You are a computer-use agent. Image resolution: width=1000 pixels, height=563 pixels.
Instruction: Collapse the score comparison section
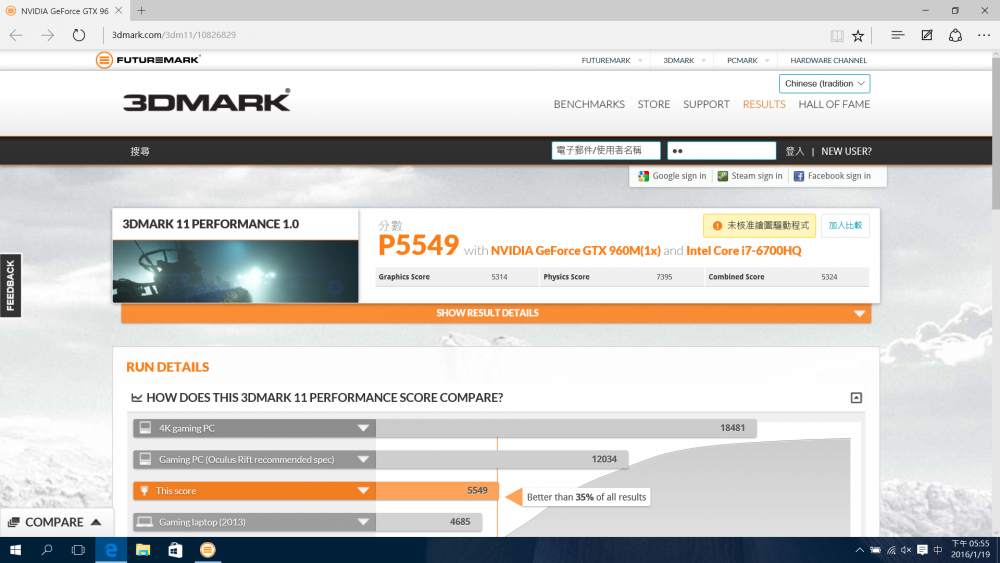856,398
